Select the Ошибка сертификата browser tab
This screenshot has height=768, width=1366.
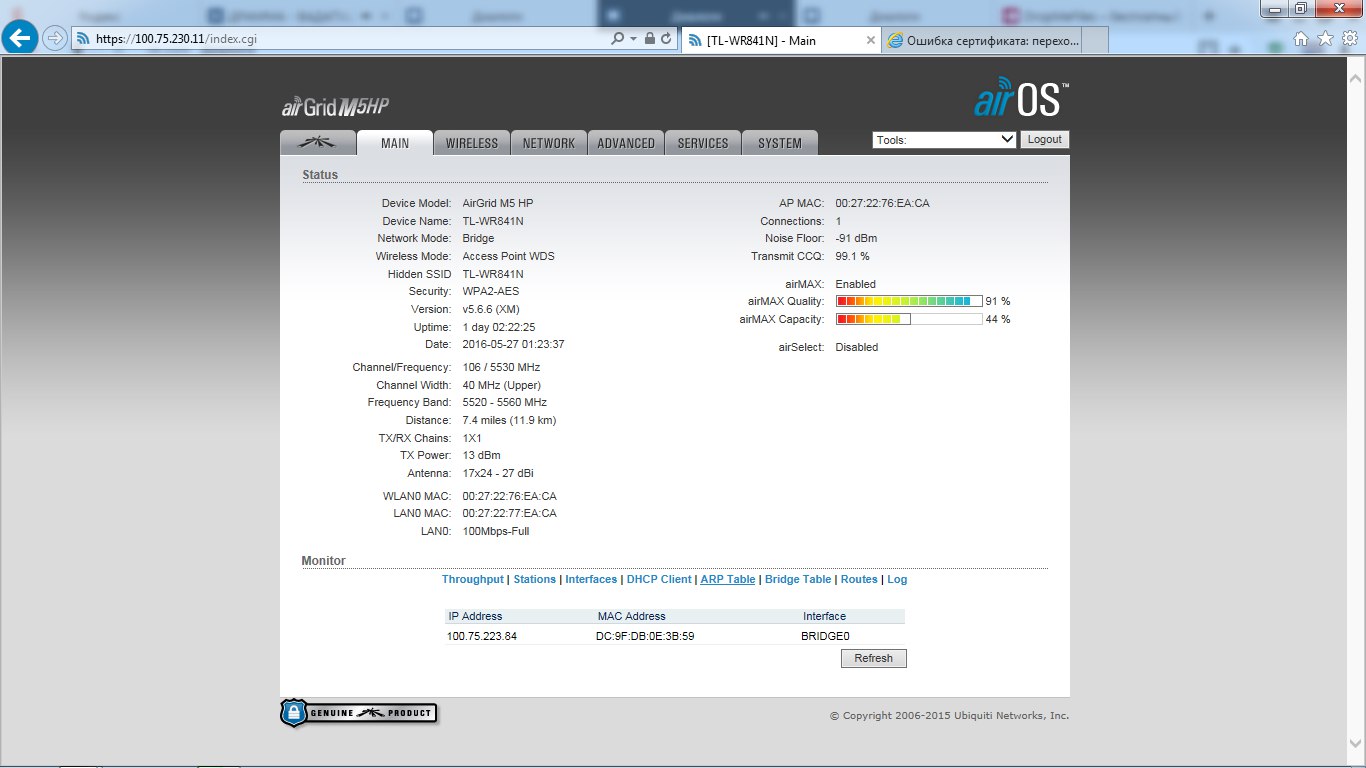(983, 40)
